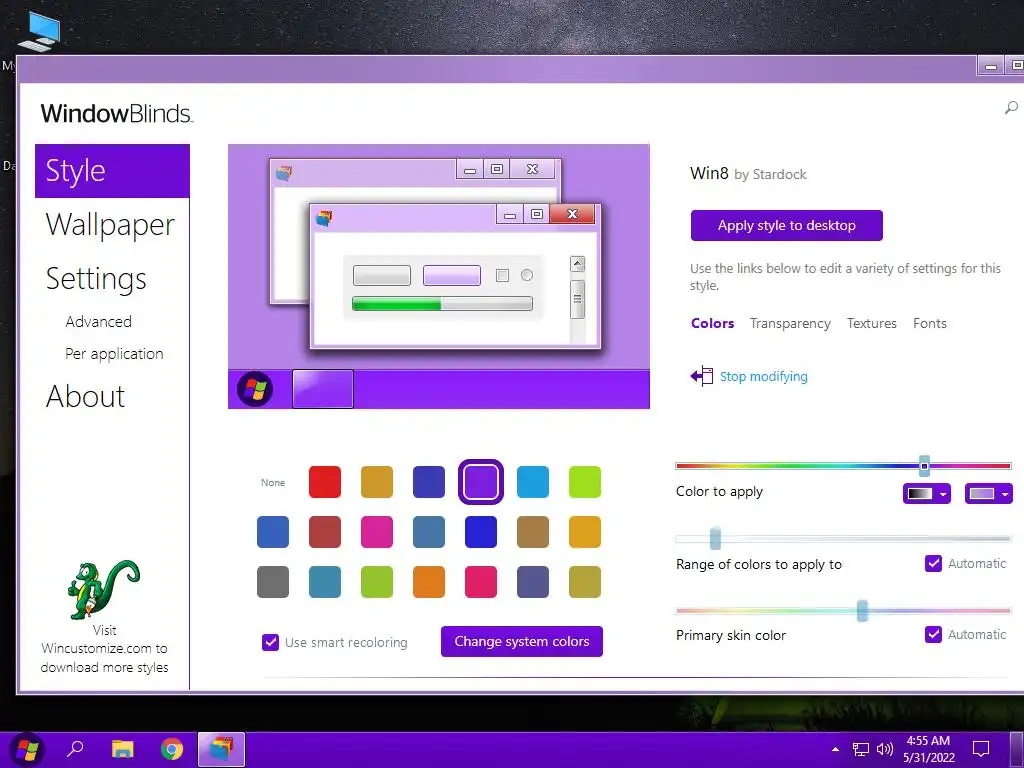Visit Wincustomize.com download link

(x=104, y=648)
